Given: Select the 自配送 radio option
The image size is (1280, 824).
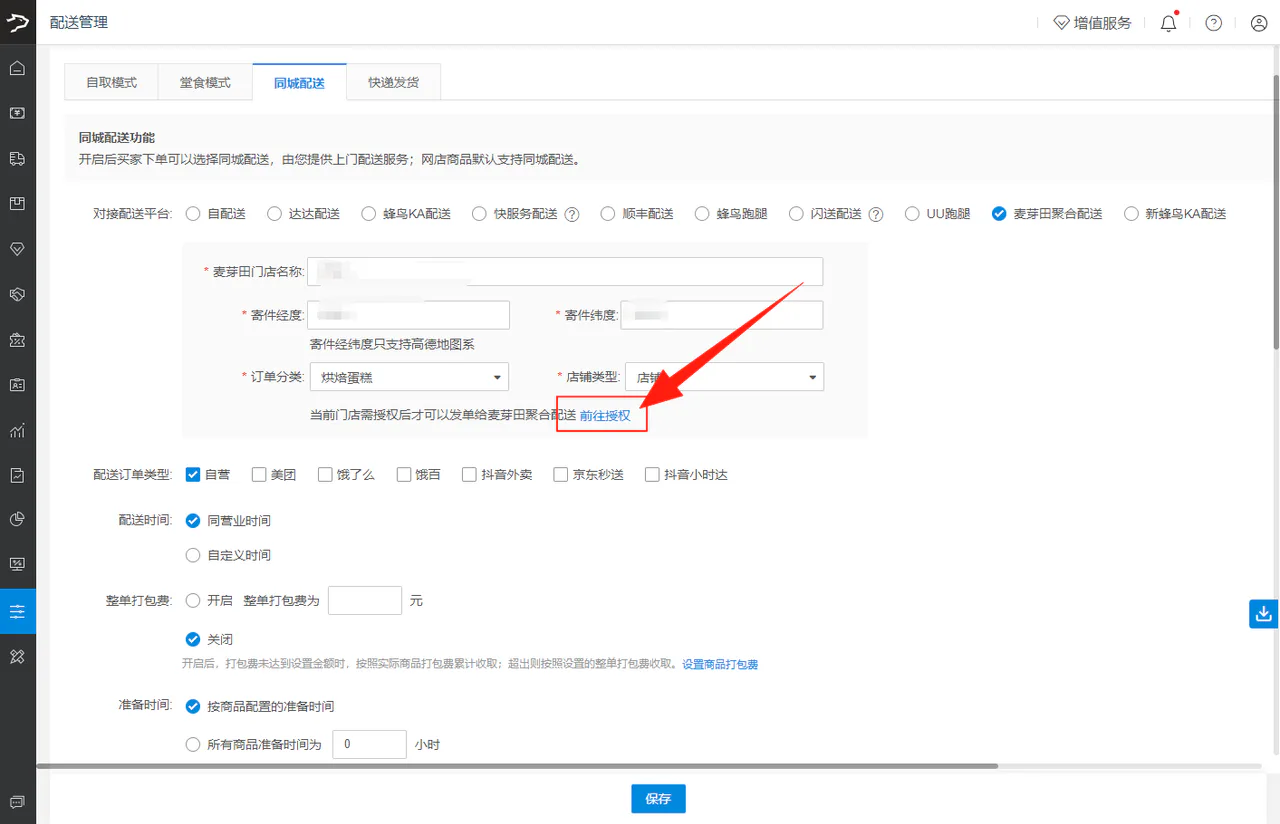Looking at the screenshot, I should 193,214.
